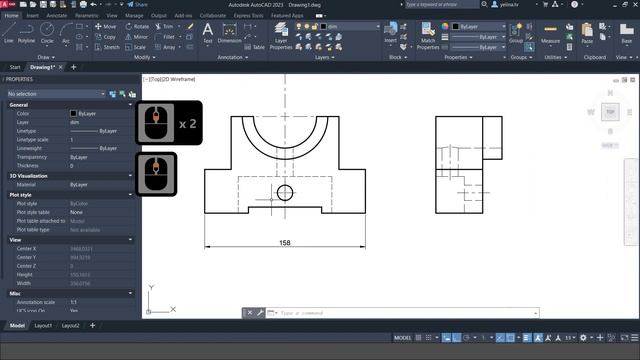The image size is (640, 360).
Task: Insert a Table from the Annotation panel
Action: (254, 47)
